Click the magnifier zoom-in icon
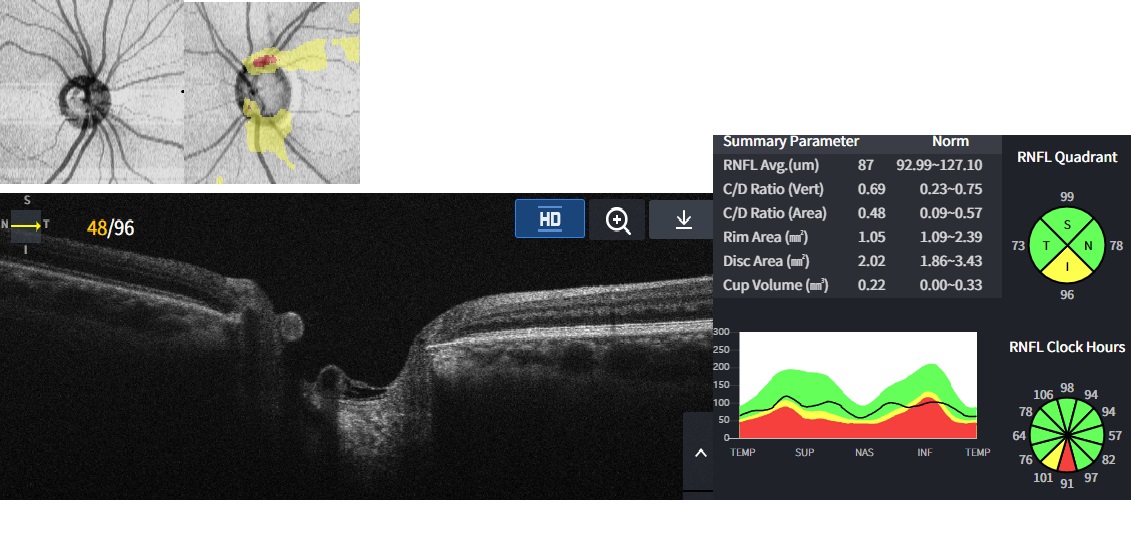The height and width of the screenshot is (534, 1131). (617, 219)
